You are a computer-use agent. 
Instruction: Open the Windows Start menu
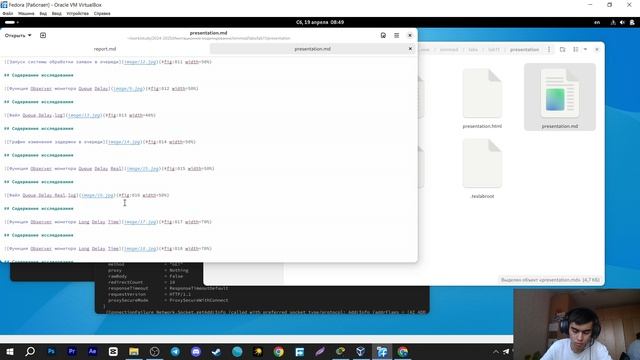tap(10, 351)
